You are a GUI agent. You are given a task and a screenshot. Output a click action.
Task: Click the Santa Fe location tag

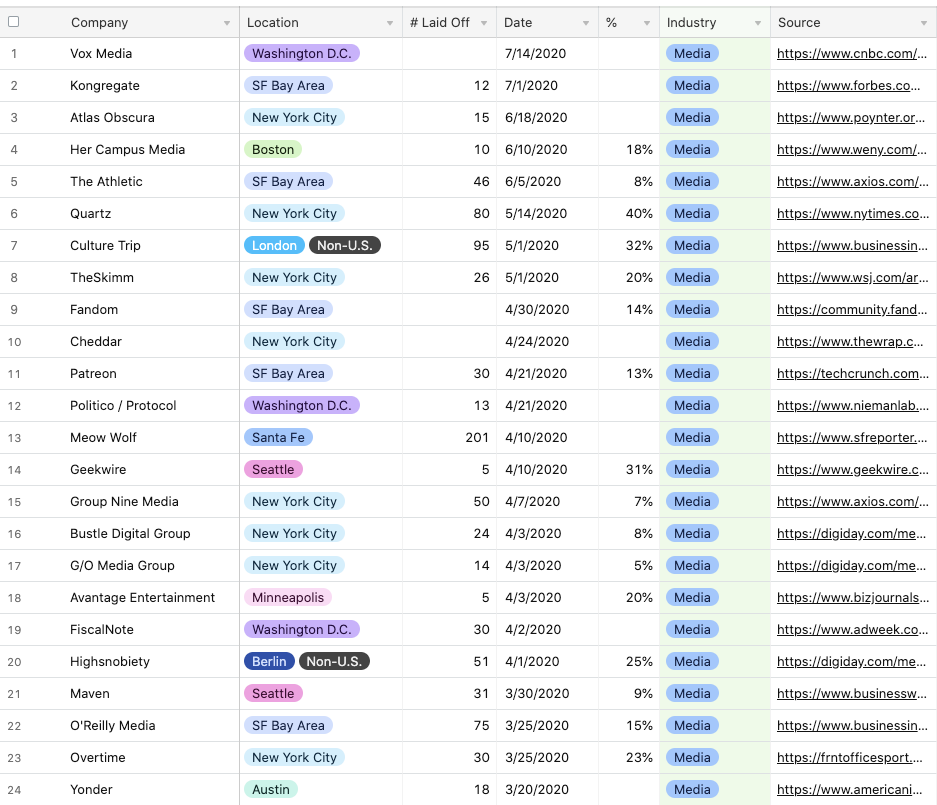pyautogui.click(x=278, y=438)
